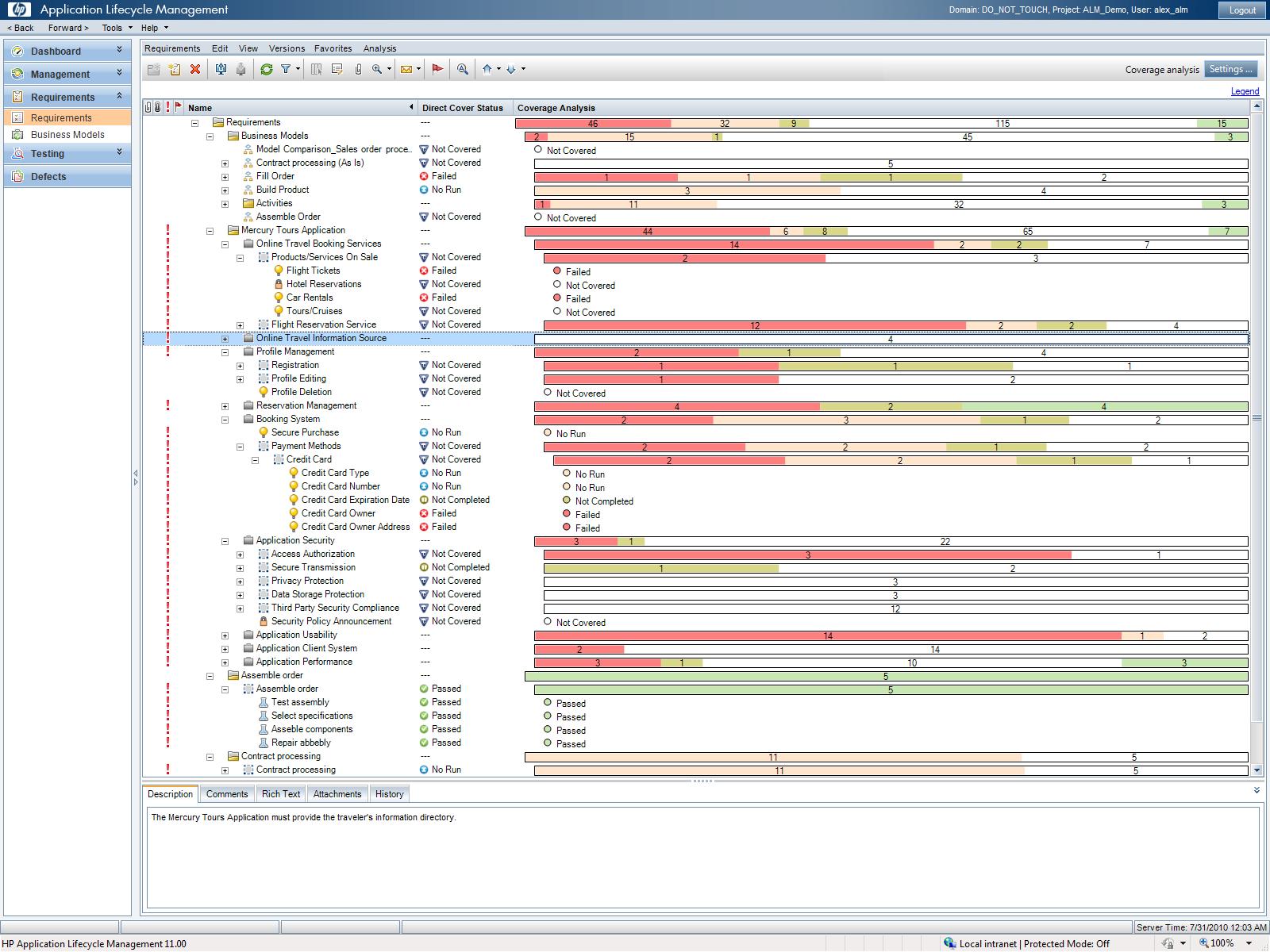Open the Requirements menu
The height and width of the screenshot is (952, 1270).
(172, 48)
